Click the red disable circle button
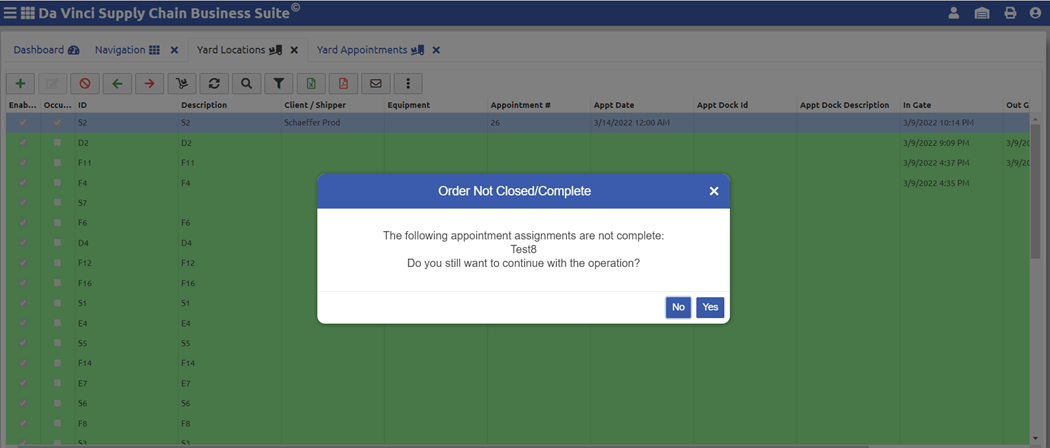Viewport: 1050px width, 448px height. click(85, 84)
